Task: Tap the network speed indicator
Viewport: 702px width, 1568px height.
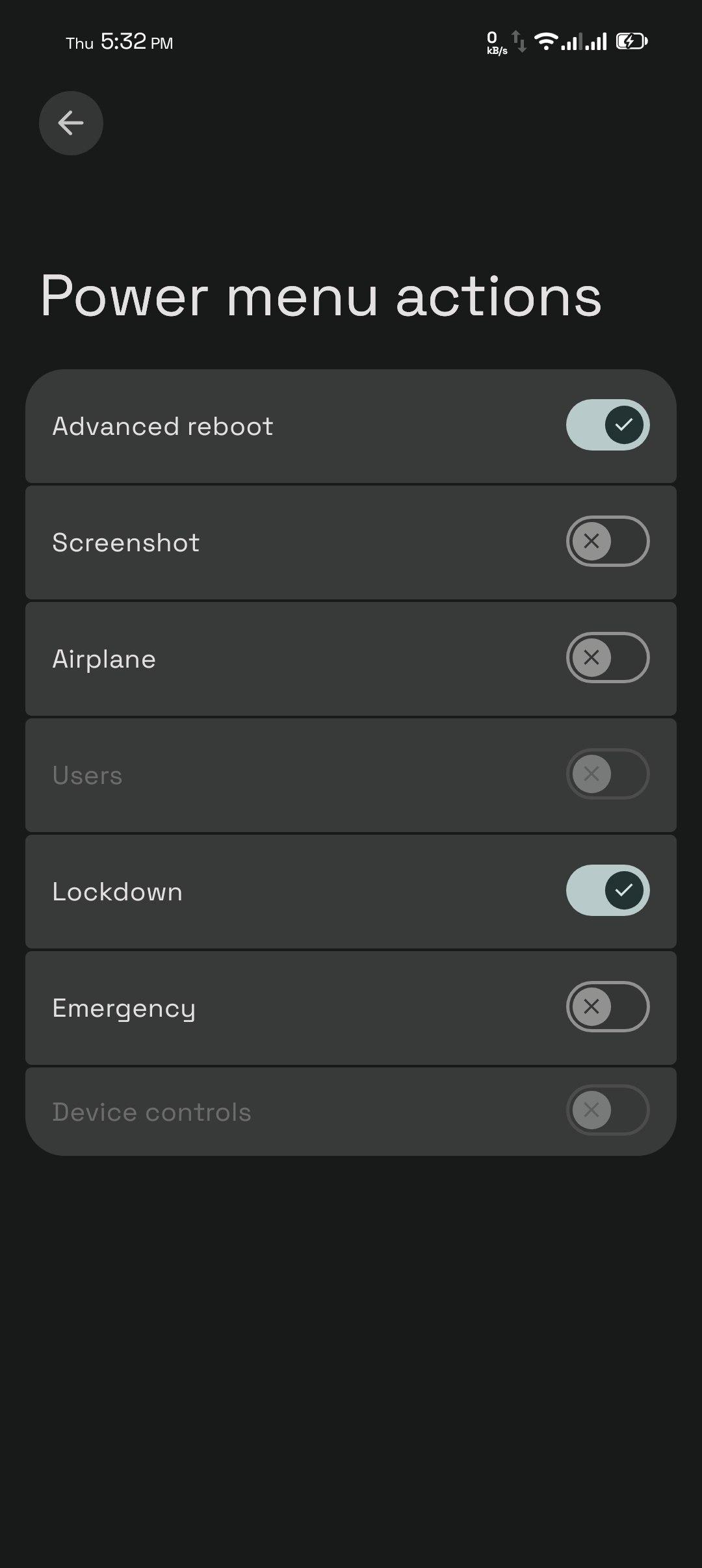Action: click(x=496, y=43)
